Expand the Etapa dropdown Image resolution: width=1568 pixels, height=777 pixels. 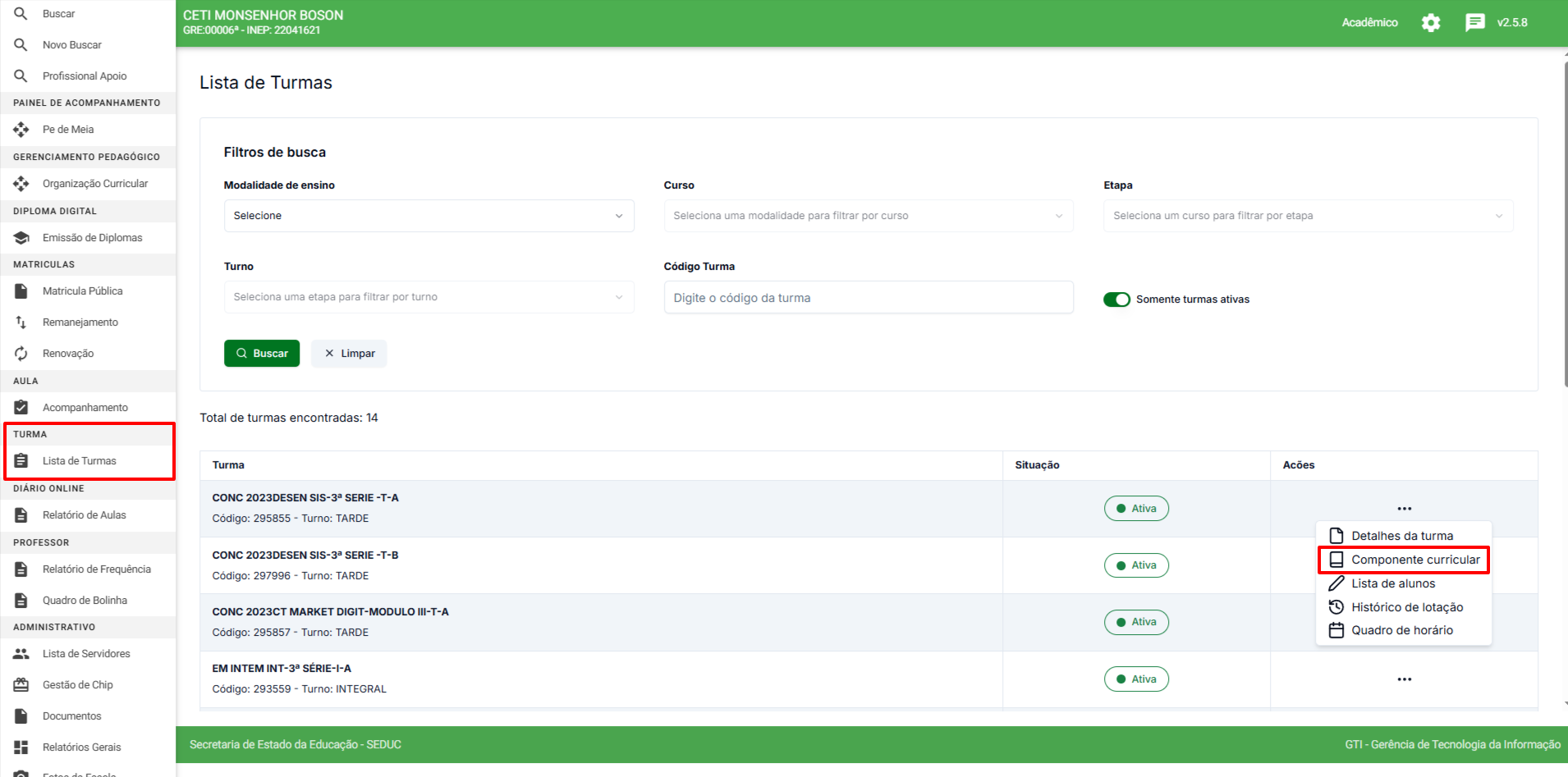(1308, 216)
